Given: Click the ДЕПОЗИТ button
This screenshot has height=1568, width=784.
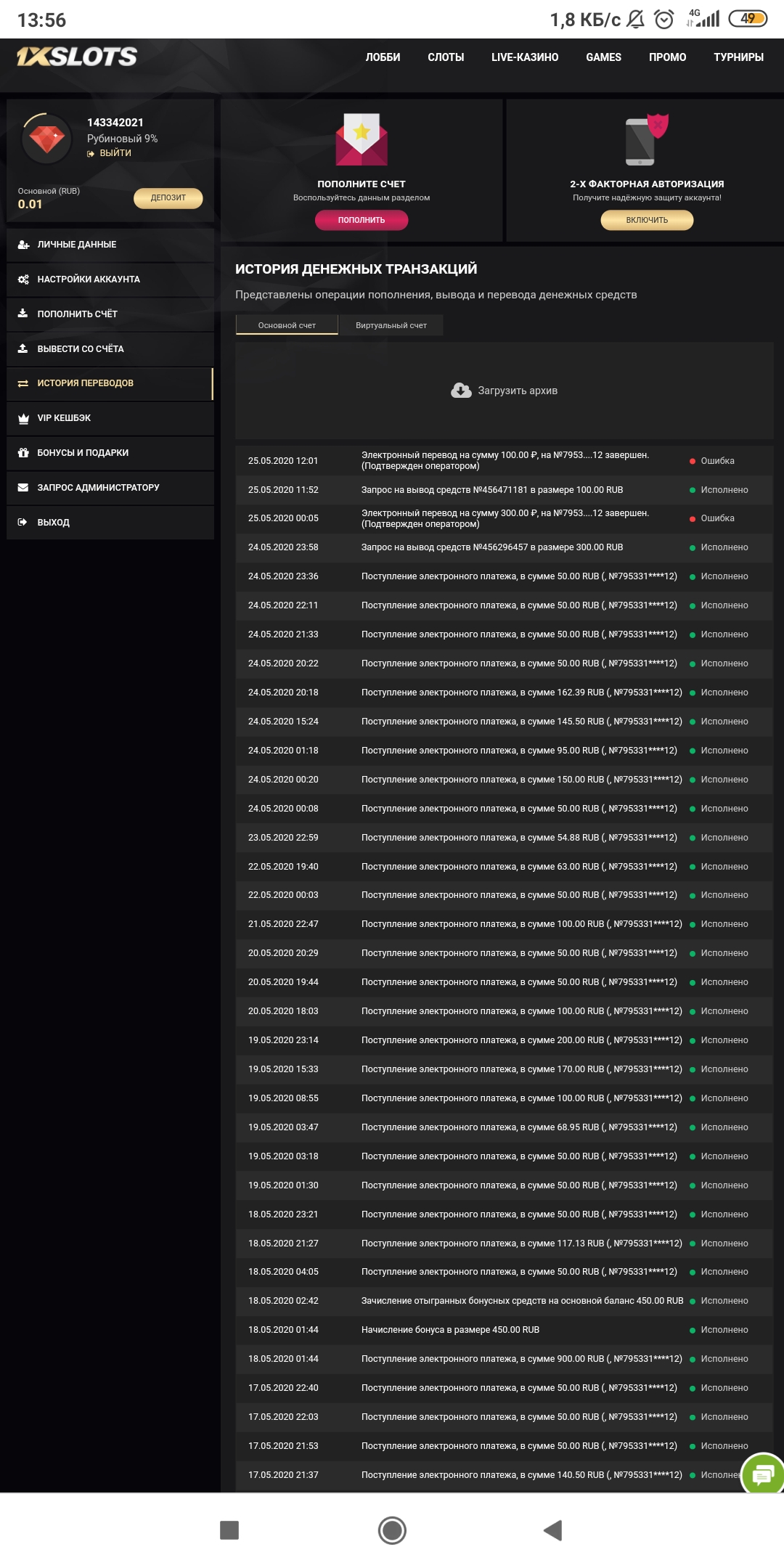Looking at the screenshot, I should click(168, 197).
